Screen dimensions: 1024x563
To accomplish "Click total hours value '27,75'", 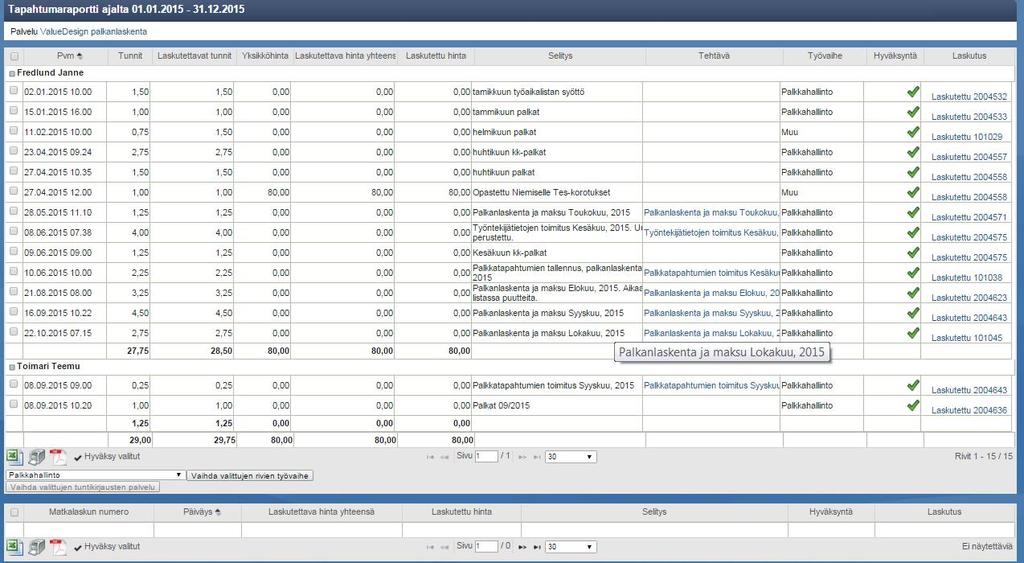I will pyautogui.click(x=138, y=351).
